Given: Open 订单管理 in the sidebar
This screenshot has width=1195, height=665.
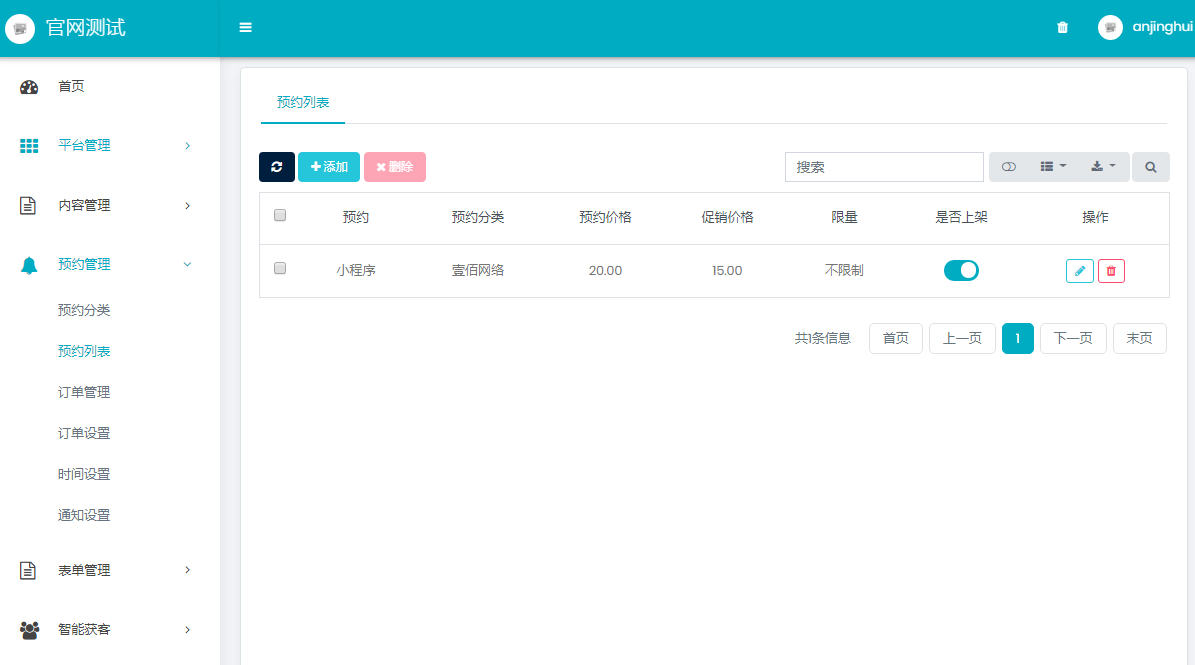Looking at the screenshot, I should (x=84, y=392).
